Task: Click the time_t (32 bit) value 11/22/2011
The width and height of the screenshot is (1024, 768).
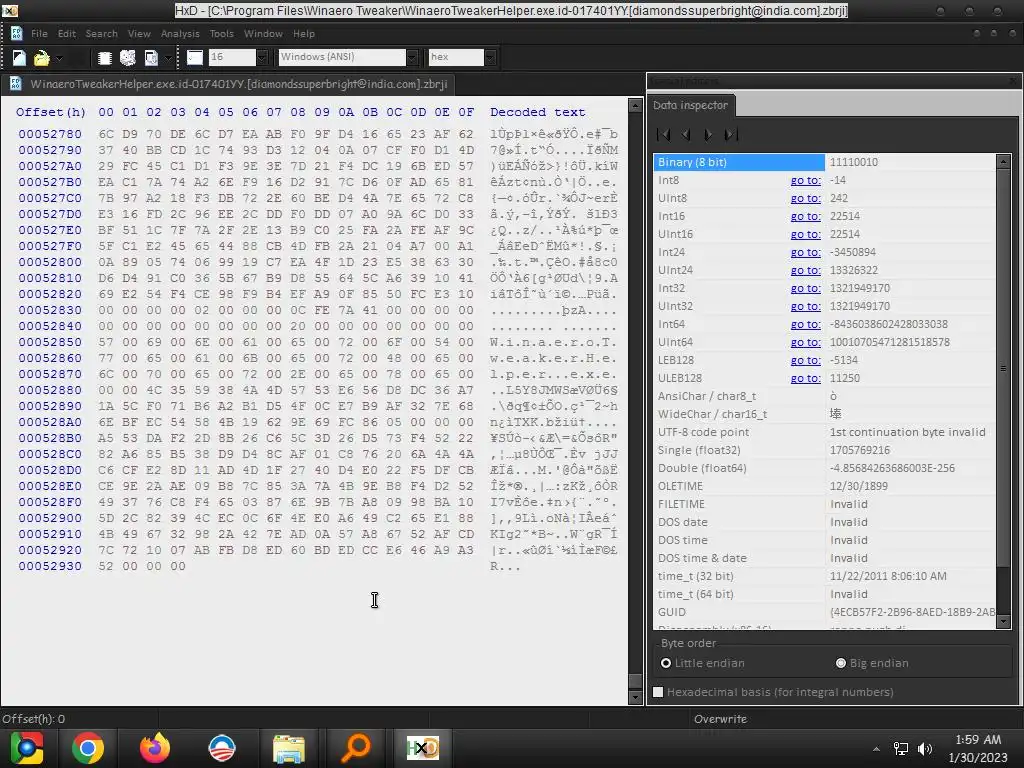Action: (888, 576)
